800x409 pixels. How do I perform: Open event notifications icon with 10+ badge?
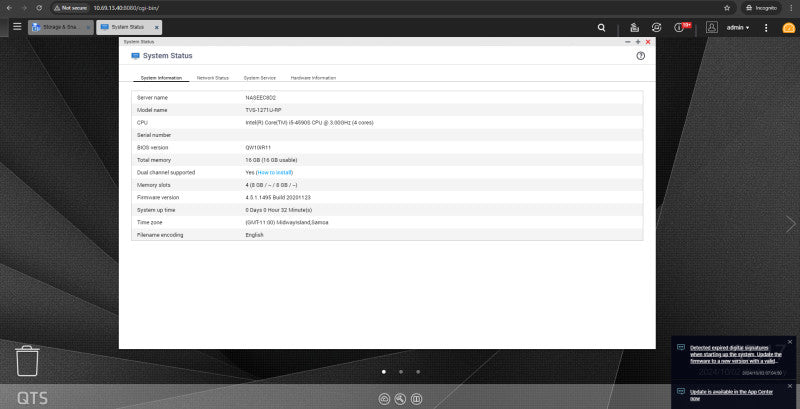coord(682,27)
